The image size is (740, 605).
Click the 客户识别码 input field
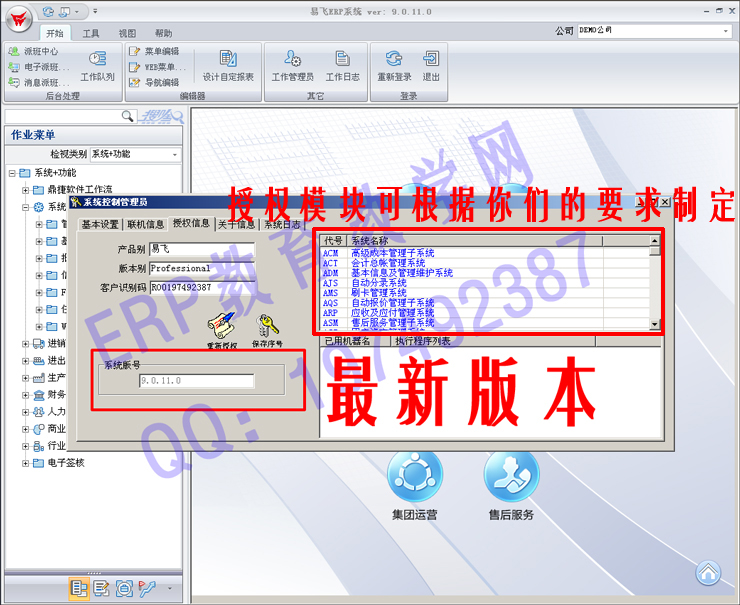(202, 287)
